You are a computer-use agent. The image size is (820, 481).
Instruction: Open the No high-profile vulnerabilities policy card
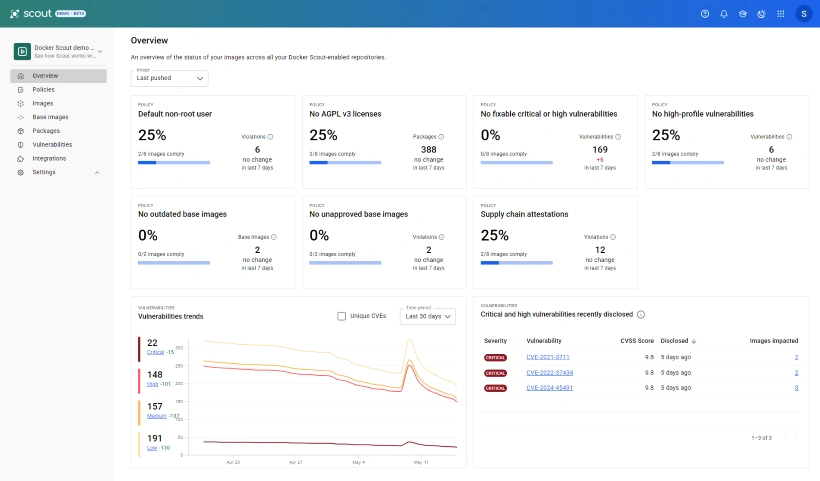point(727,142)
